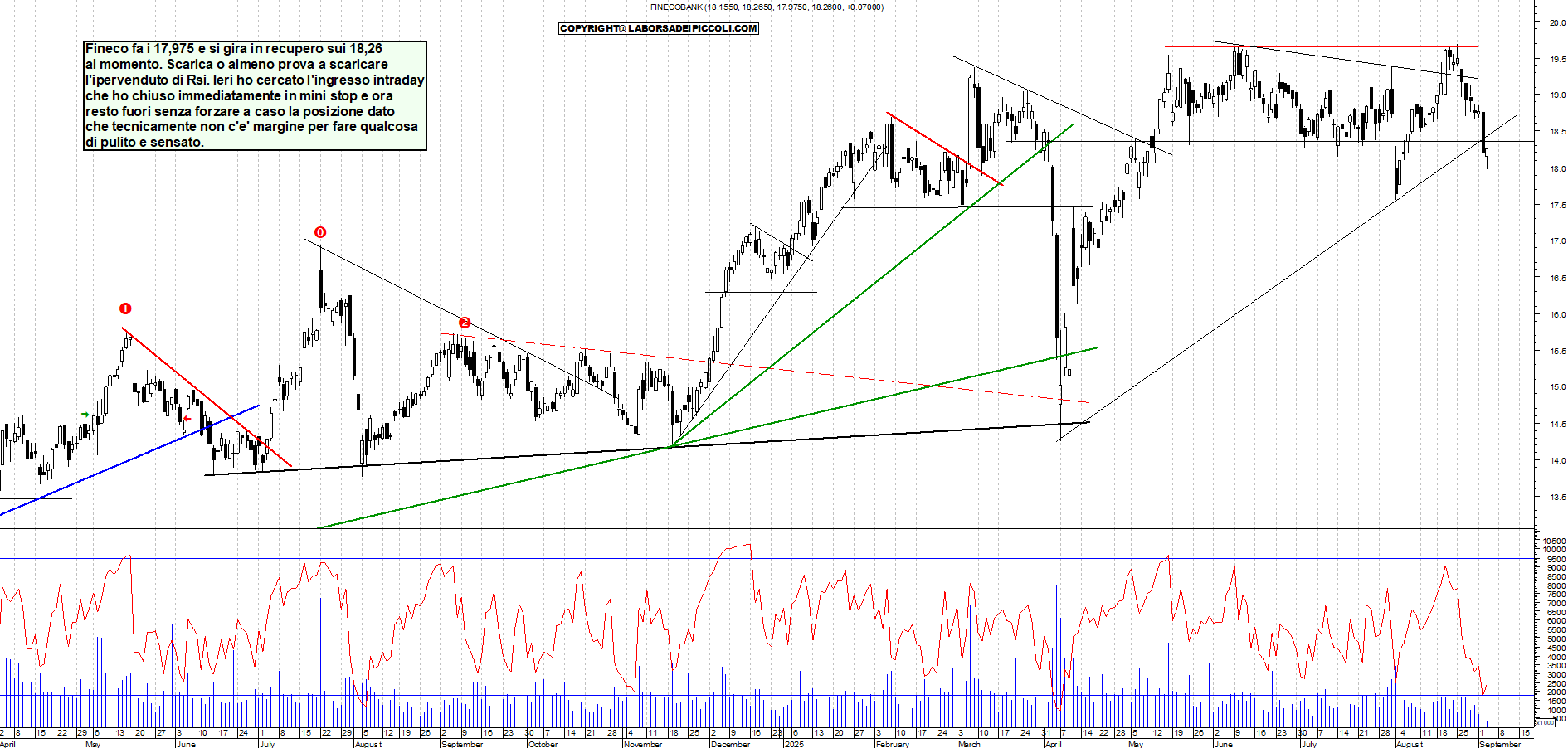Click the red circle marker numbered 1

125,308
